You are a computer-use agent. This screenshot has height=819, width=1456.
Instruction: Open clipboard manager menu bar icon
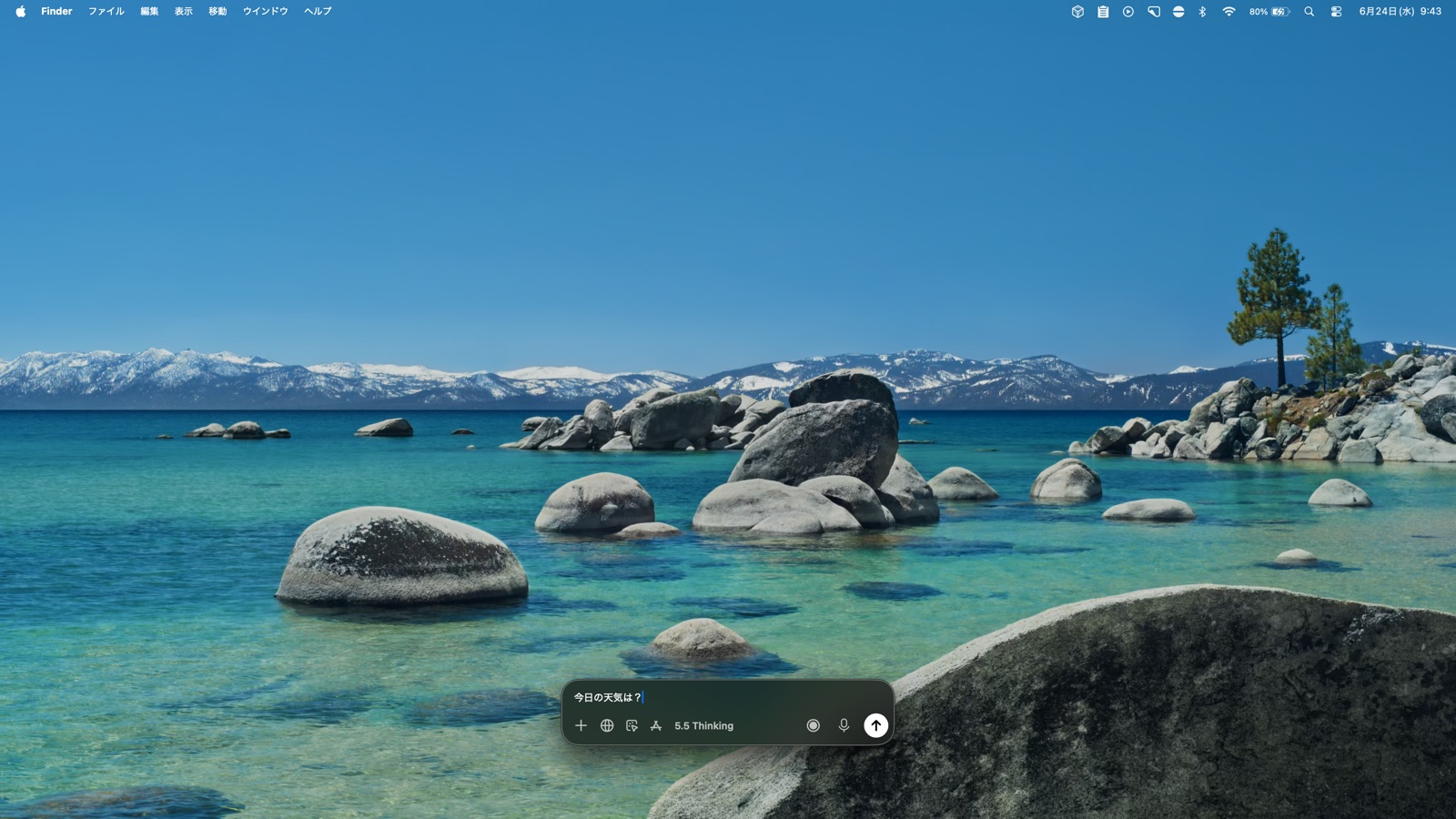1103,12
